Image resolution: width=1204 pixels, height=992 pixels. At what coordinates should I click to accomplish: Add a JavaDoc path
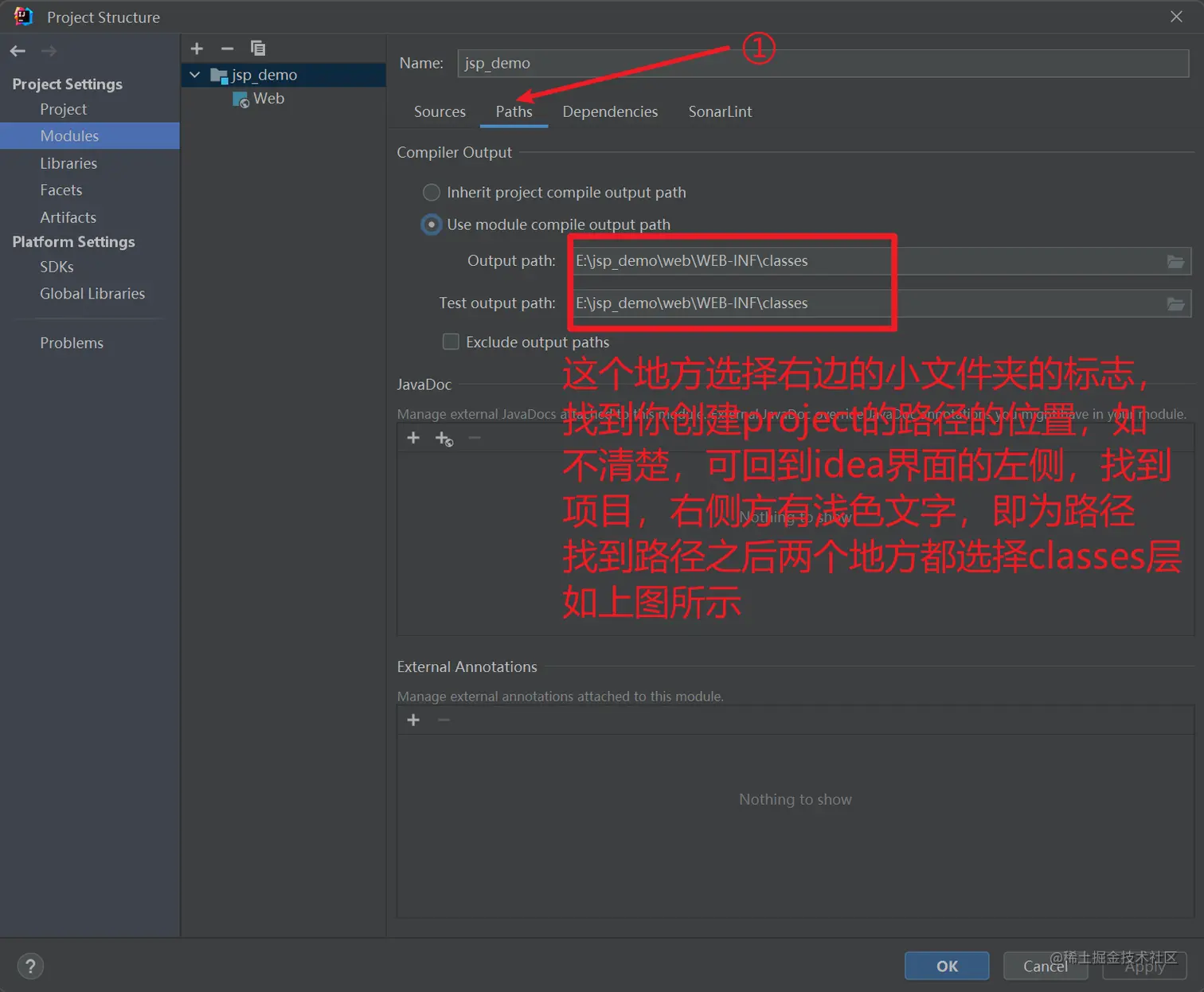[x=413, y=438]
